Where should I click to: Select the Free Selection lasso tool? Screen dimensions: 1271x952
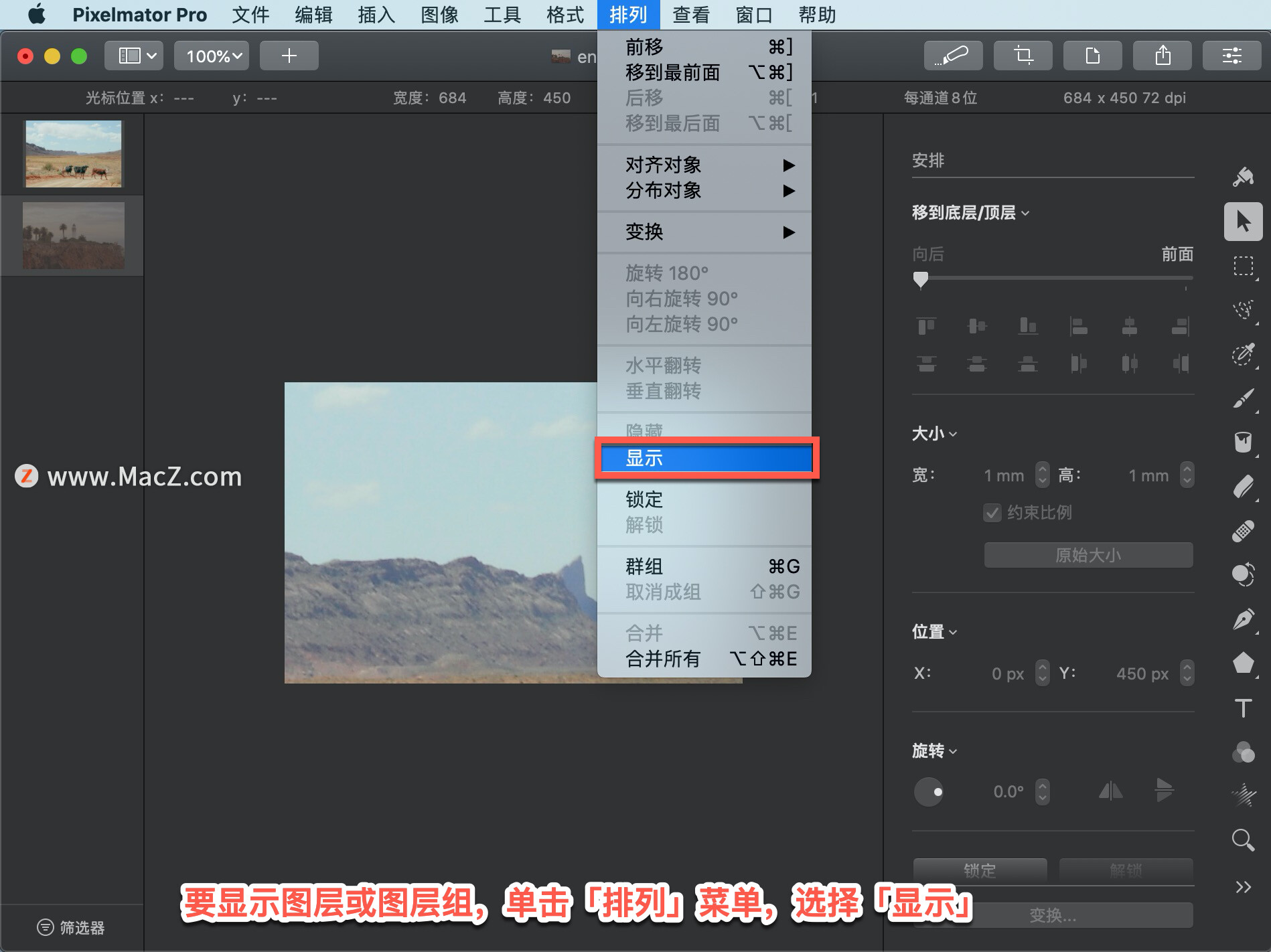coord(1243,310)
